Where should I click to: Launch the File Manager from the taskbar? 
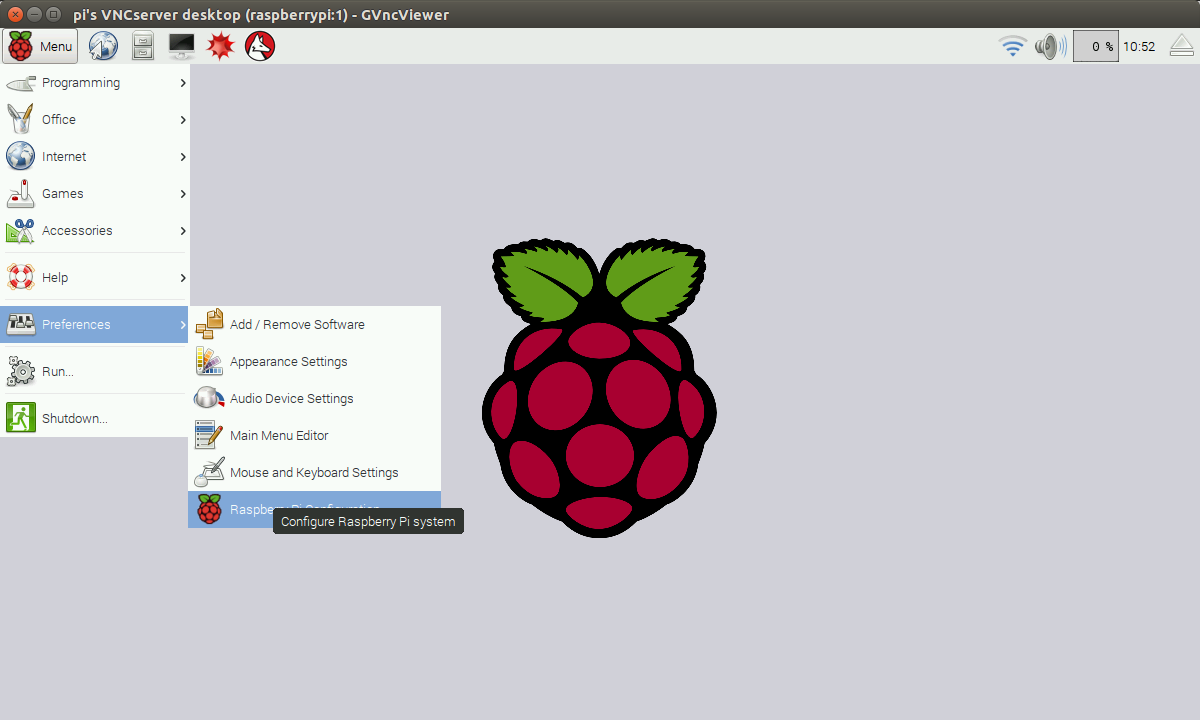142,46
